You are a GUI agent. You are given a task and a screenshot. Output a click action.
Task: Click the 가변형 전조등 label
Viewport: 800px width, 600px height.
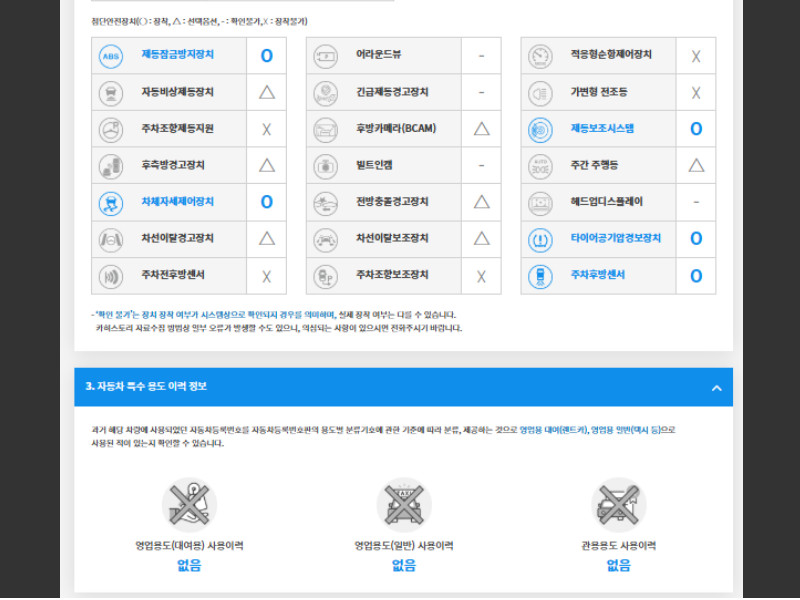[599, 92]
